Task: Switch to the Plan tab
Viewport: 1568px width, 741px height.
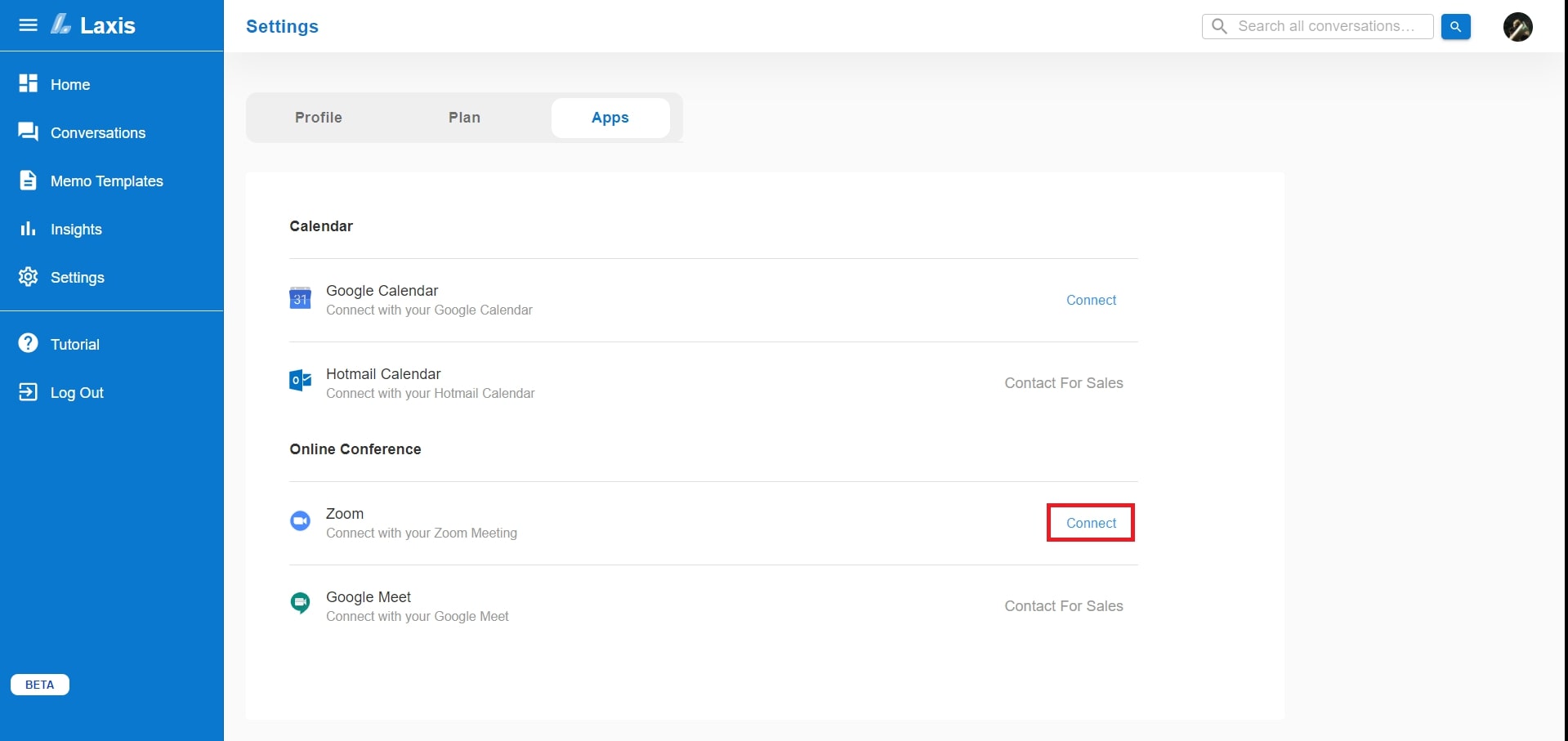Action: pyautogui.click(x=464, y=118)
